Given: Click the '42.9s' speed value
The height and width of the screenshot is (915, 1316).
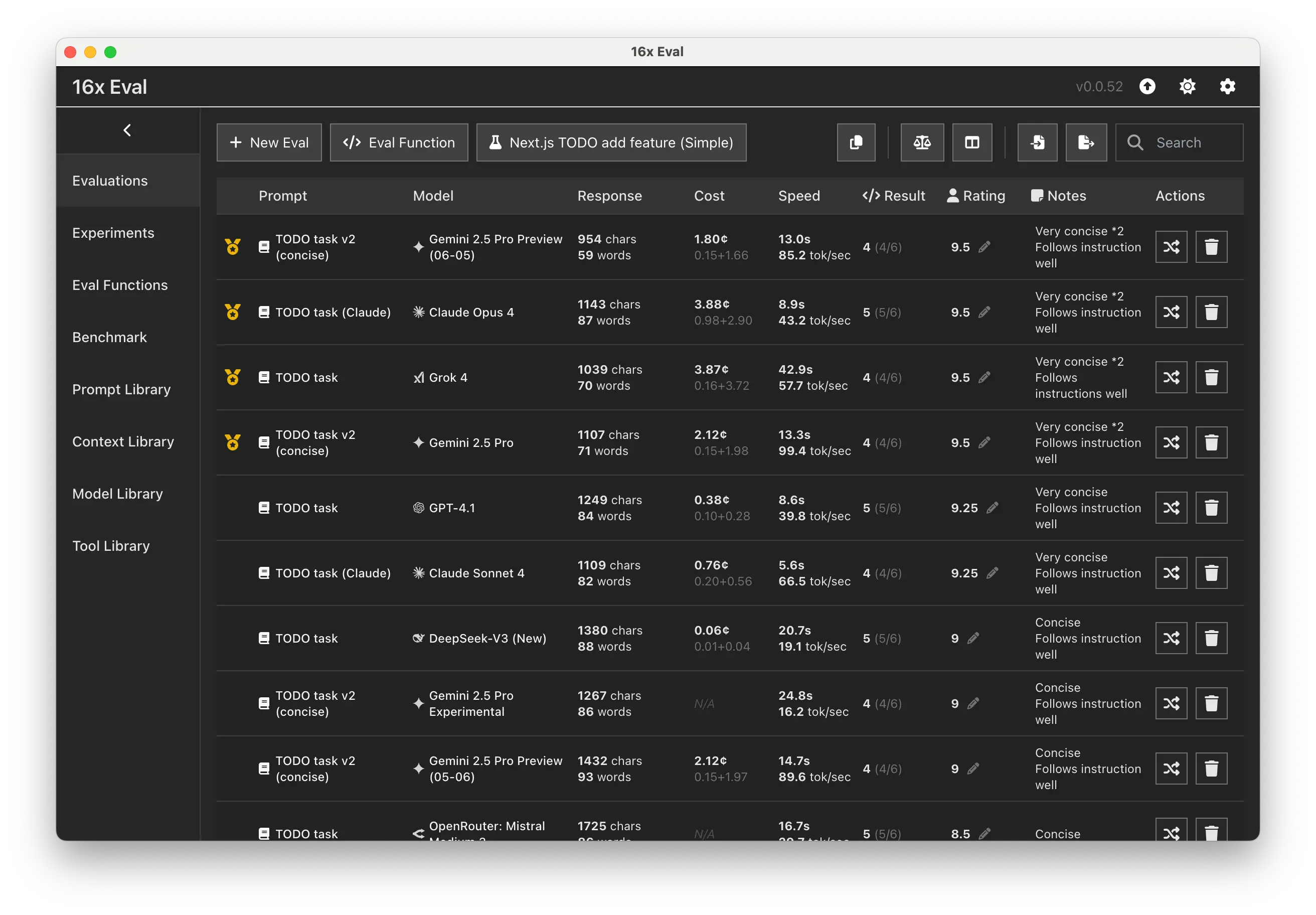Looking at the screenshot, I should 795,370.
